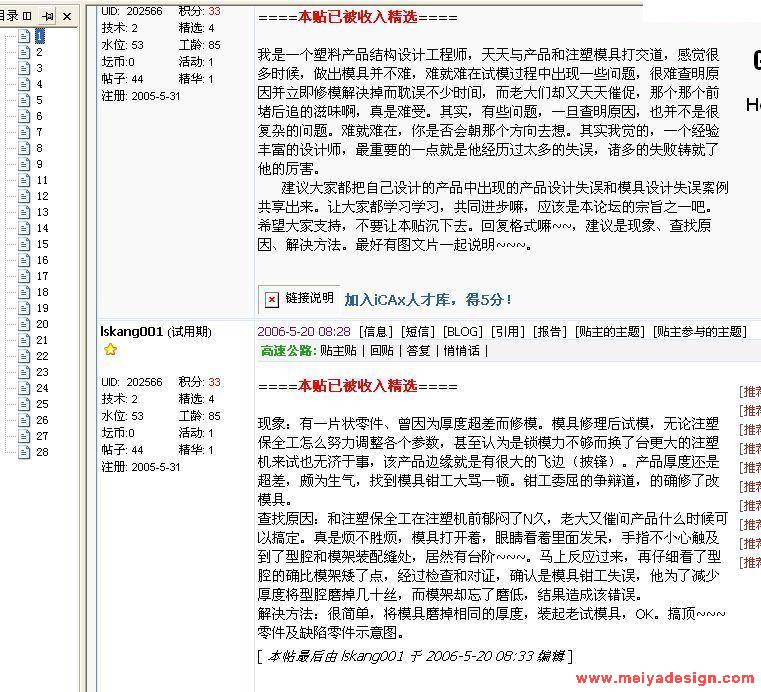761x692 pixels.
Task: Select item 24 in the directory tree
Action: pos(42,388)
